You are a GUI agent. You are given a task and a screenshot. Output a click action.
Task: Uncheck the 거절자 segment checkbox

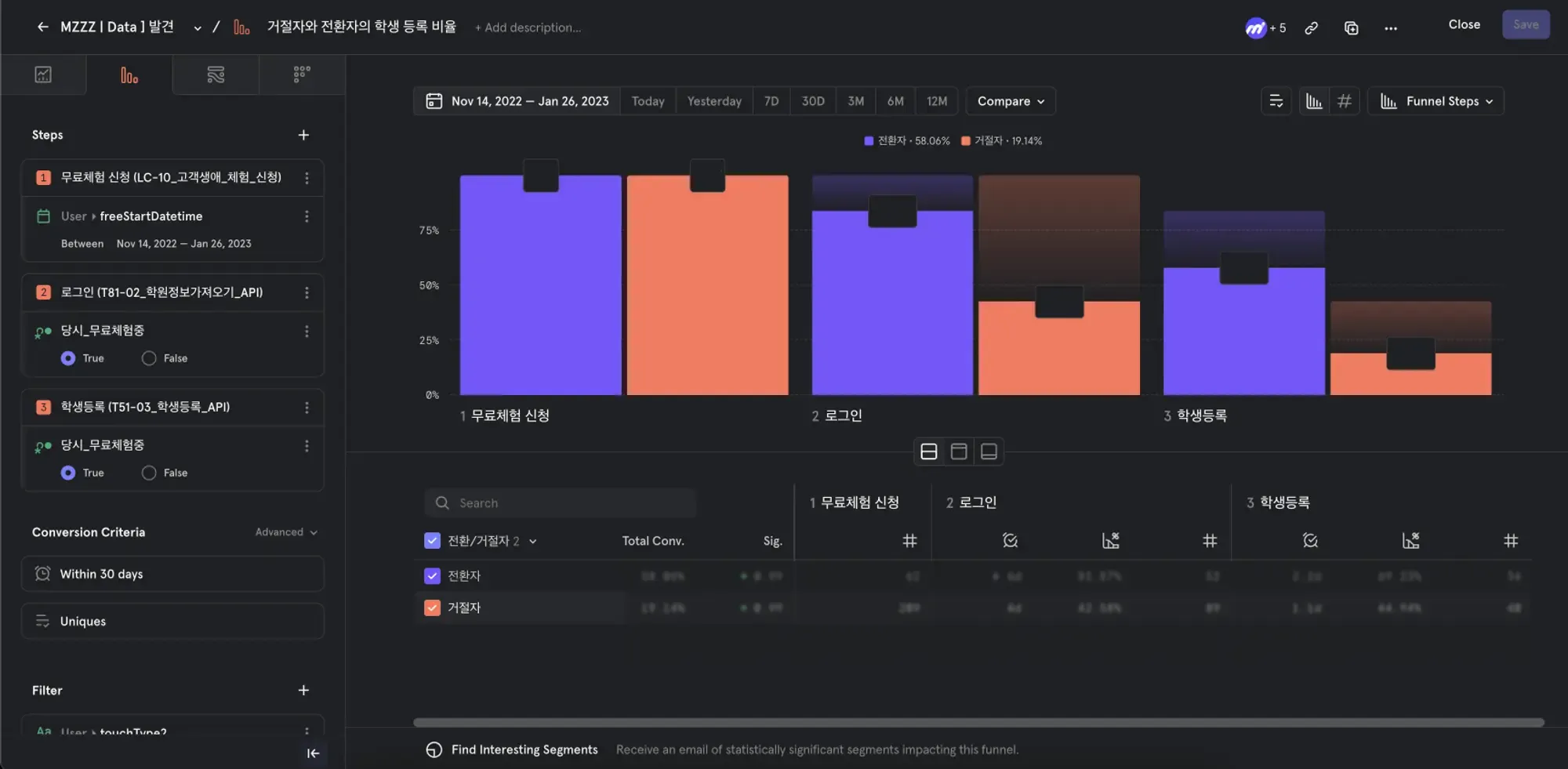coord(432,608)
